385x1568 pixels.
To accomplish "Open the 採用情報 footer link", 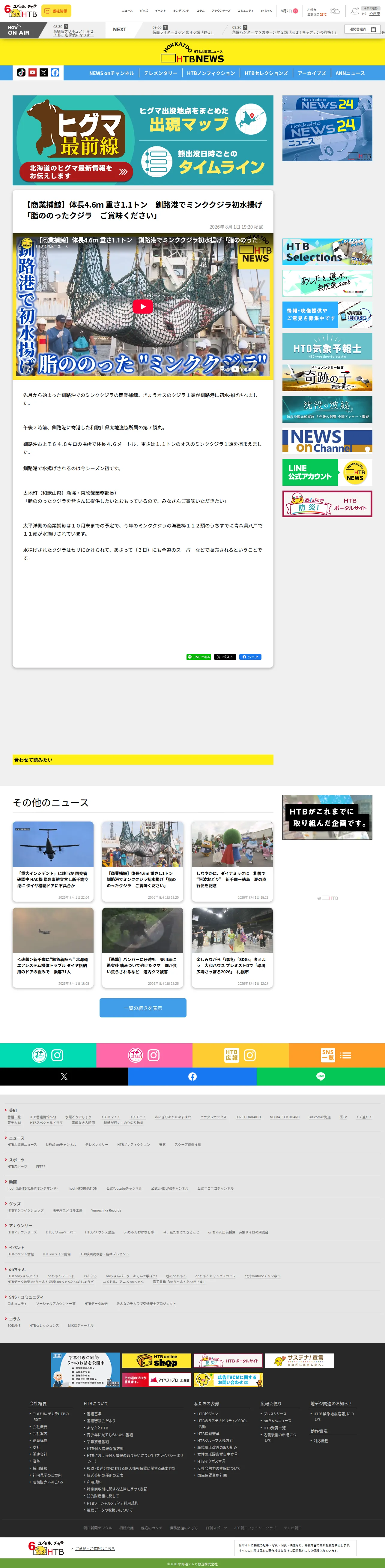I will coord(40,1468).
